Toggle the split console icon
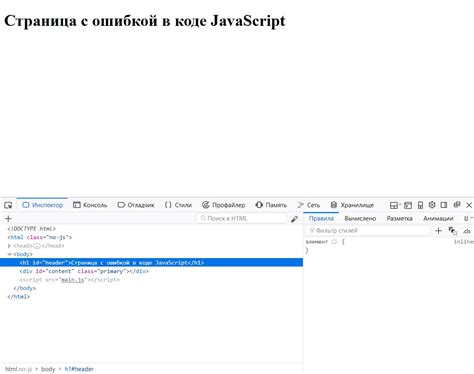Screen dimensions: 474x374 click(x=408, y=205)
